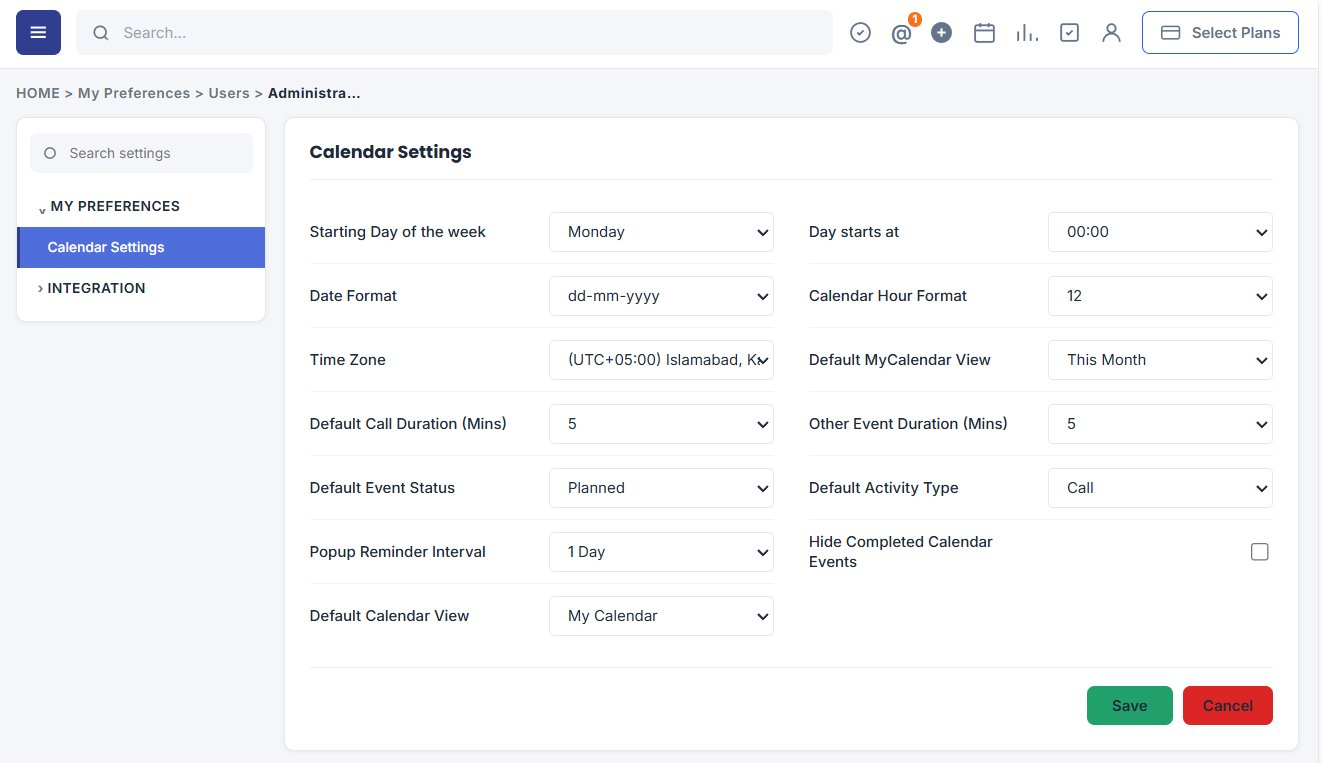Click the top search input field

tap(454, 33)
